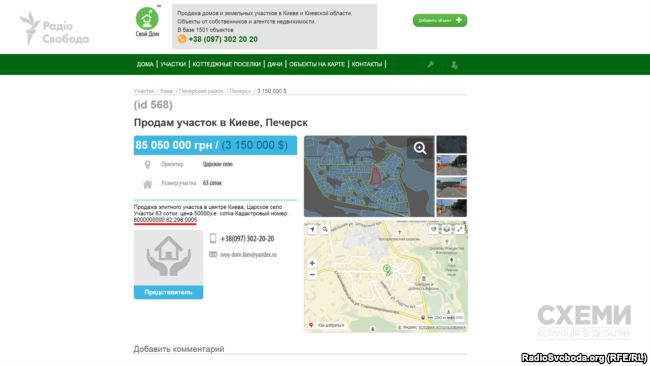This screenshot has width=650, height=366.
Task: Toggle traffic layer on Yandex map
Action: click(434, 229)
